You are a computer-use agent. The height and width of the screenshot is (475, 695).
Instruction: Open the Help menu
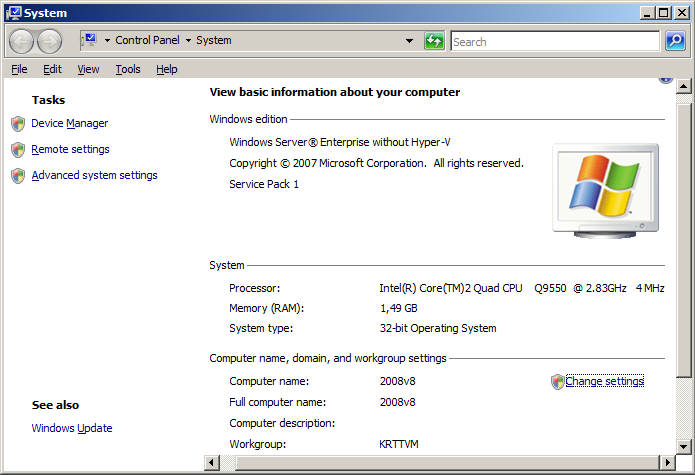tap(167, 69)
